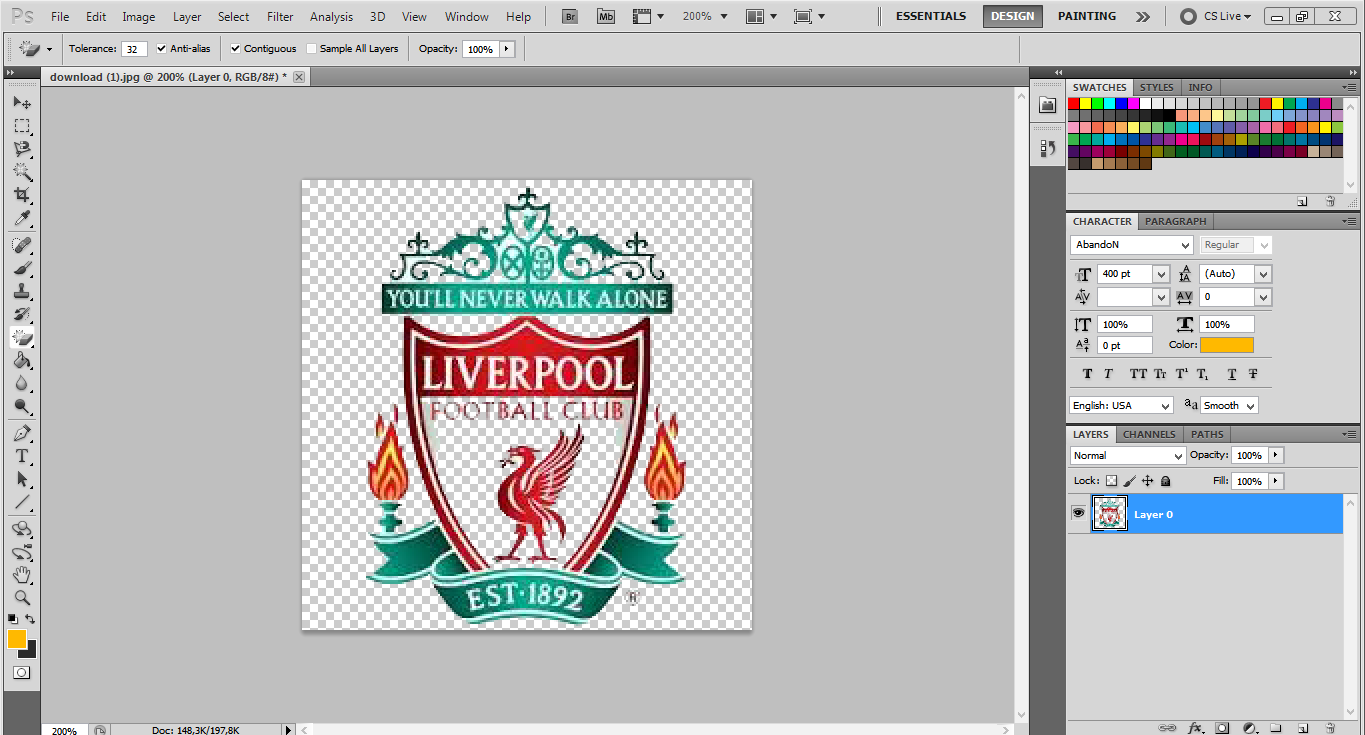Toggle Lock position for the layer

pyautogui.click(x=1148, y=481)
